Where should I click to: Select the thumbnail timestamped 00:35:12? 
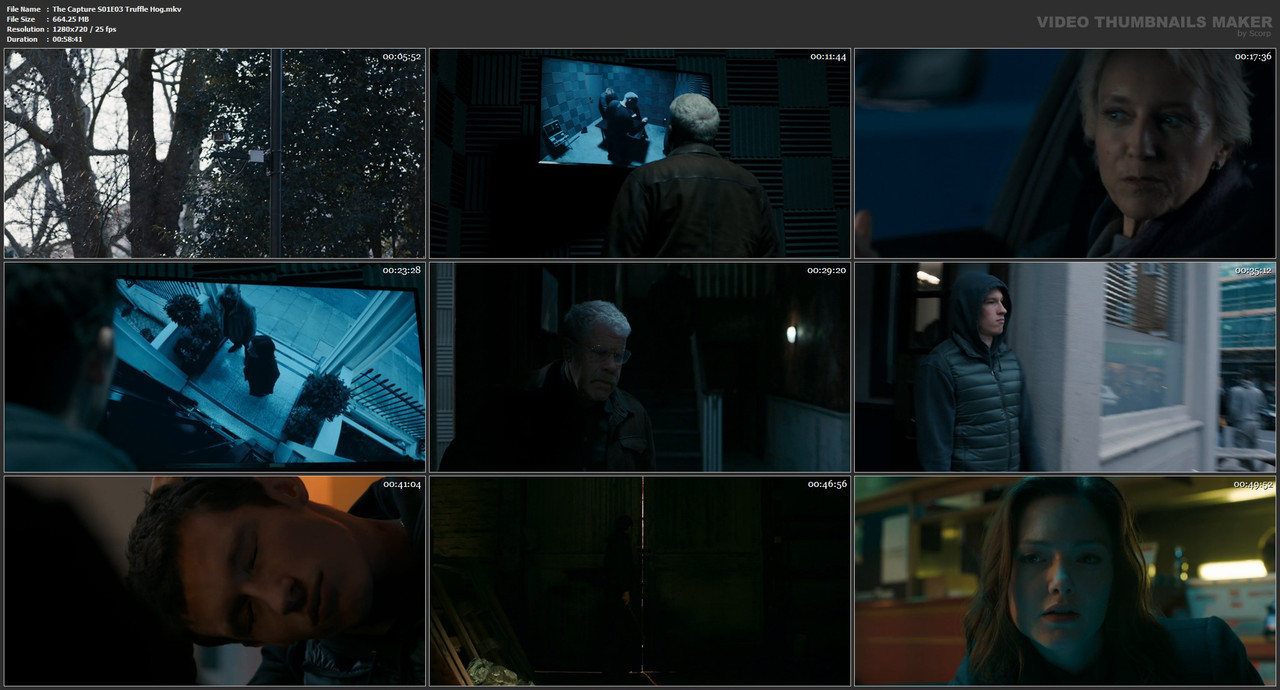(x=1065, y=367)
